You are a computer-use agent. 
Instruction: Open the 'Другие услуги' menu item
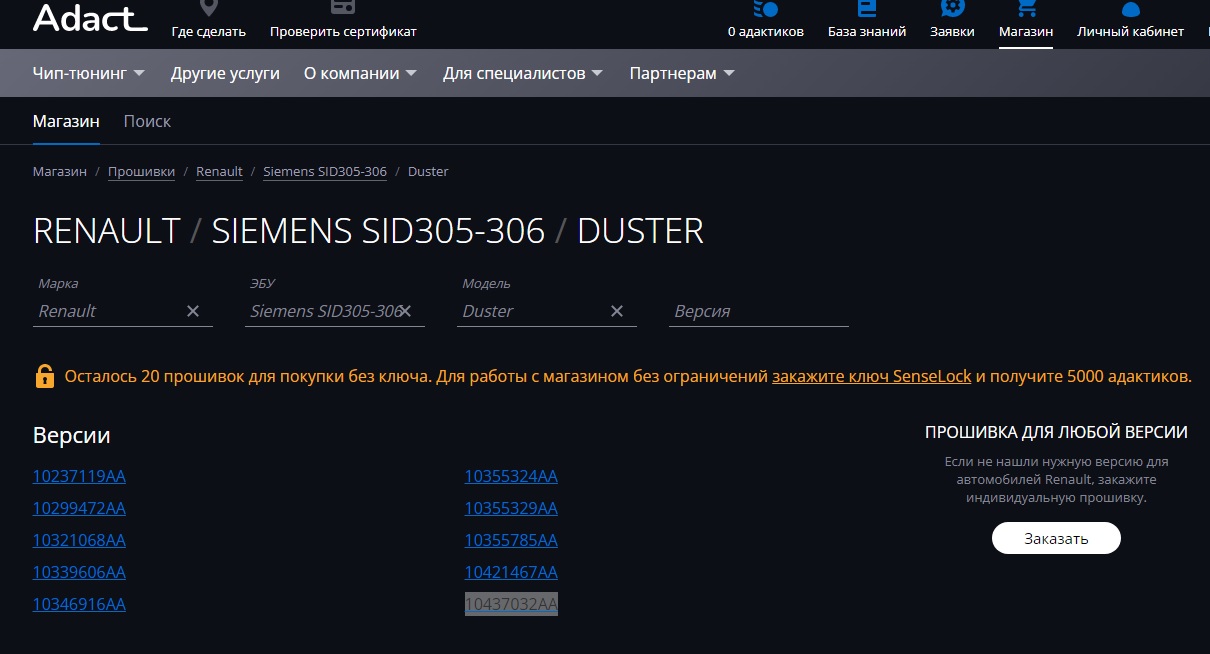225,73
